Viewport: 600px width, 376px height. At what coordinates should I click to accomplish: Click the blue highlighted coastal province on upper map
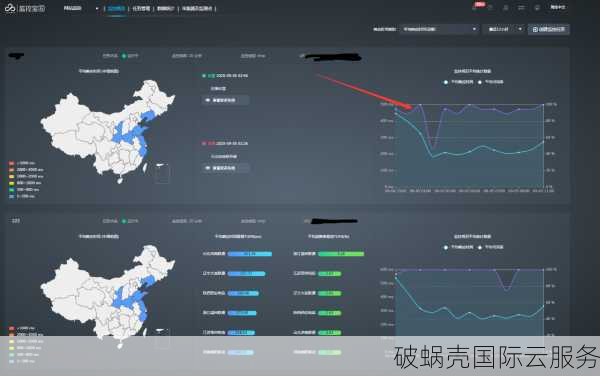pos(143,148)
